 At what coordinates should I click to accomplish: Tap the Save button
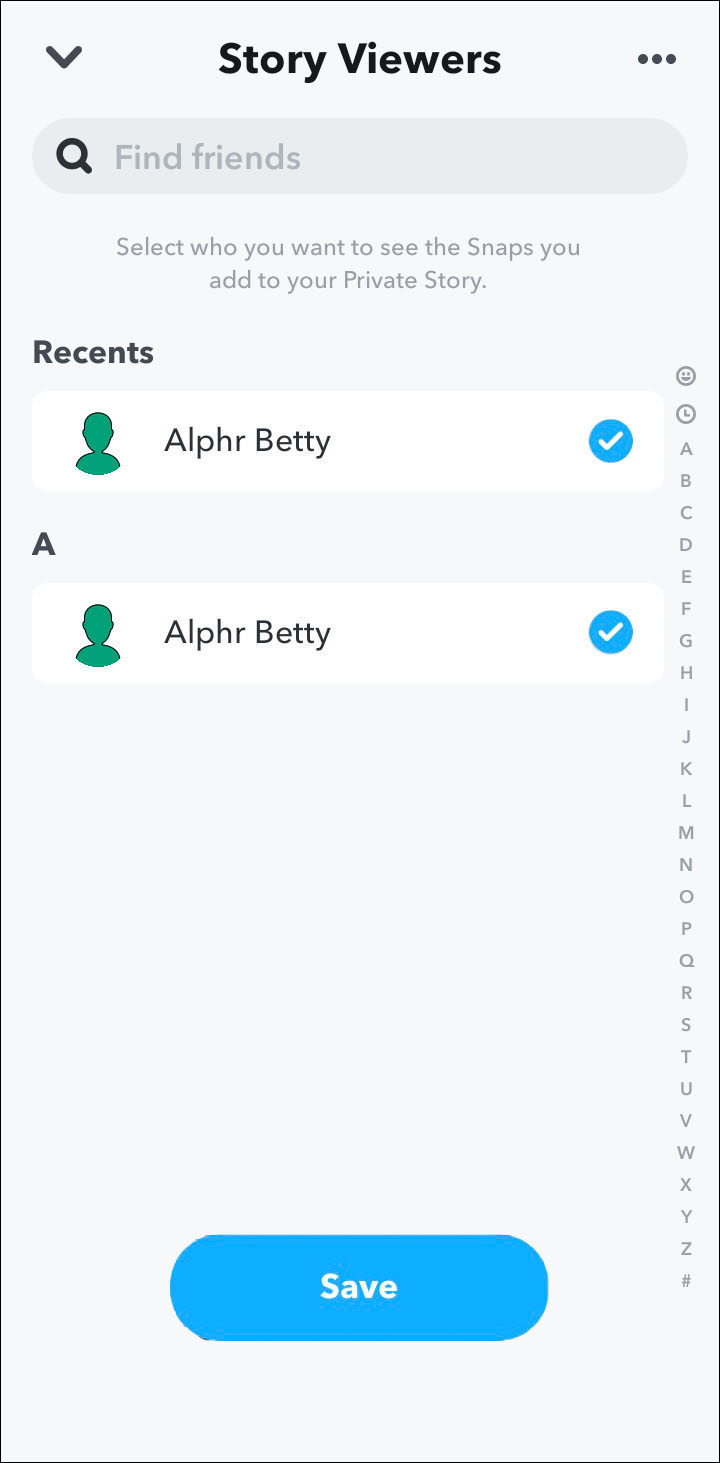[x=359, y=1286]
